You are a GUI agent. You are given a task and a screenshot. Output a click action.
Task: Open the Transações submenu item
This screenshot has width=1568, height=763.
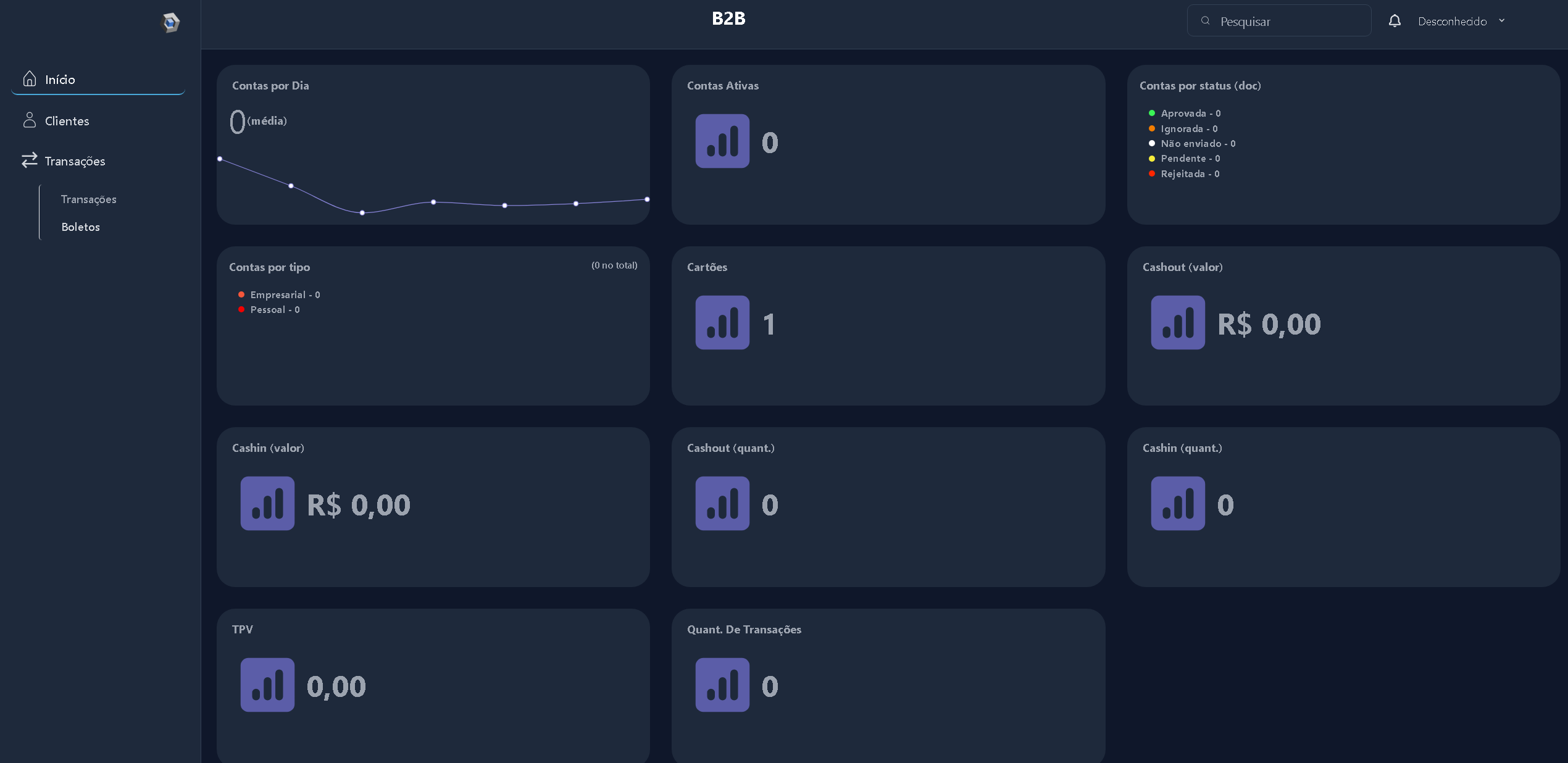click(89, 199)
